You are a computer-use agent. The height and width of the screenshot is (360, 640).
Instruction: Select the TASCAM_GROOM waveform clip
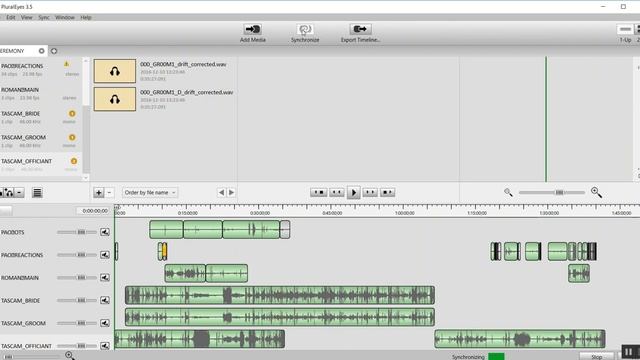pos(280,317)
